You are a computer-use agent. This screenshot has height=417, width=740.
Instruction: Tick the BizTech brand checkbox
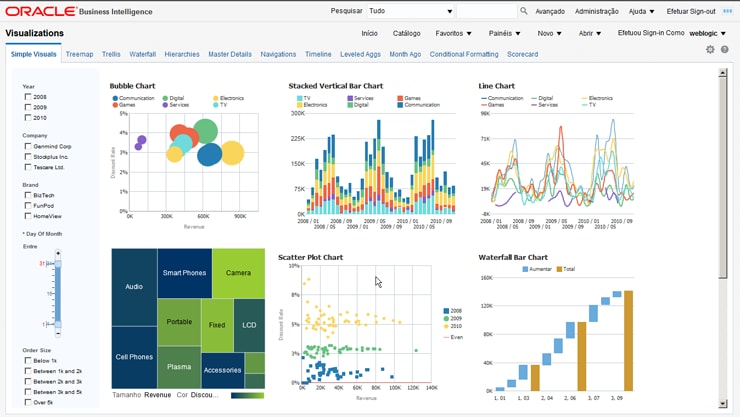(x=28, y=195)
